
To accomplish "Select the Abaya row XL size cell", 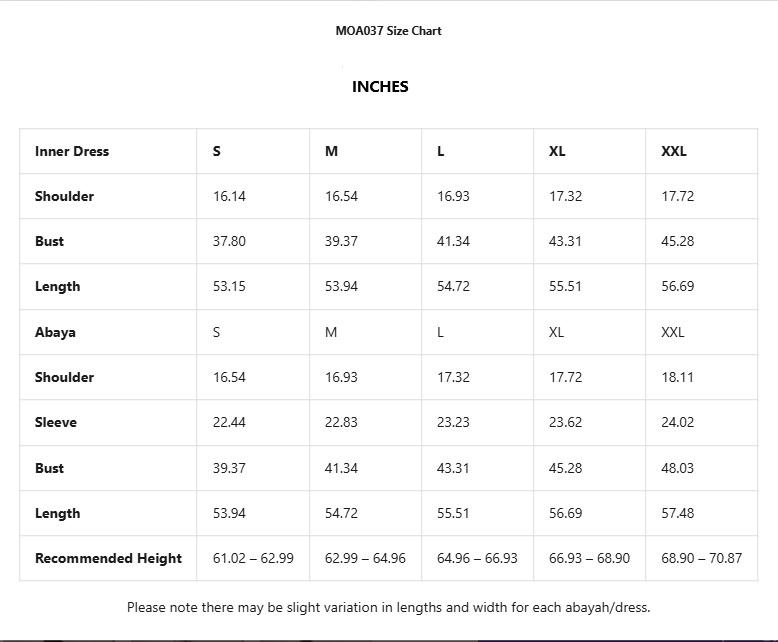I will pyautogui.click(x=556, y=332).
